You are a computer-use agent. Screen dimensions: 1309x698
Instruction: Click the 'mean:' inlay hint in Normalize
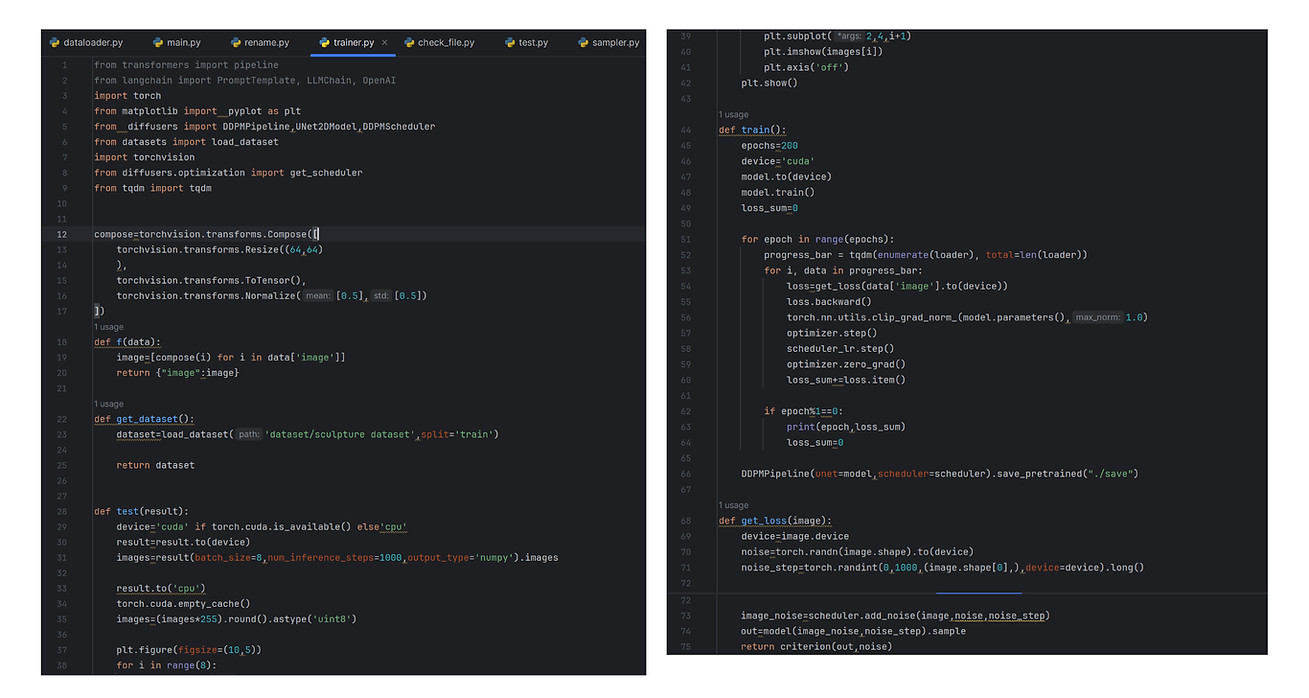(318, 296)
